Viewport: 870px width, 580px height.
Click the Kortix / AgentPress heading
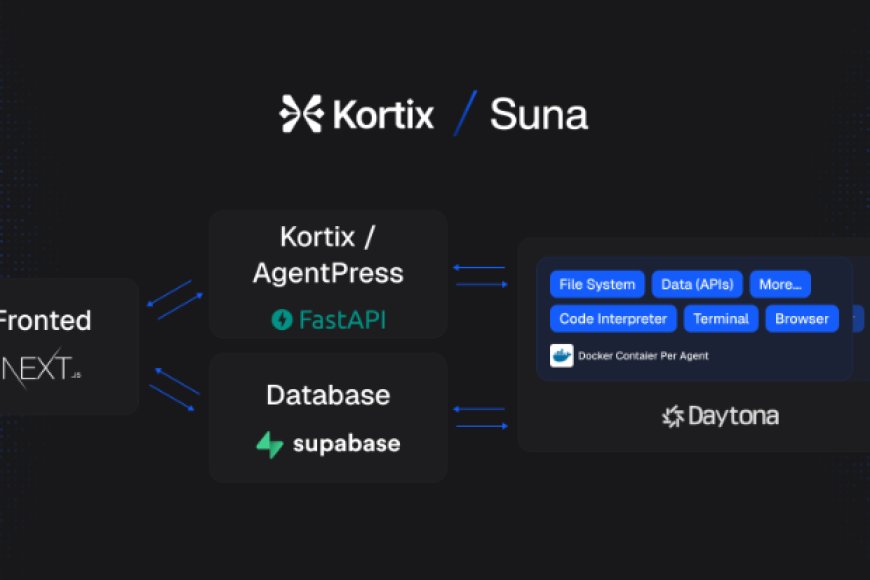tap(328, 255)
